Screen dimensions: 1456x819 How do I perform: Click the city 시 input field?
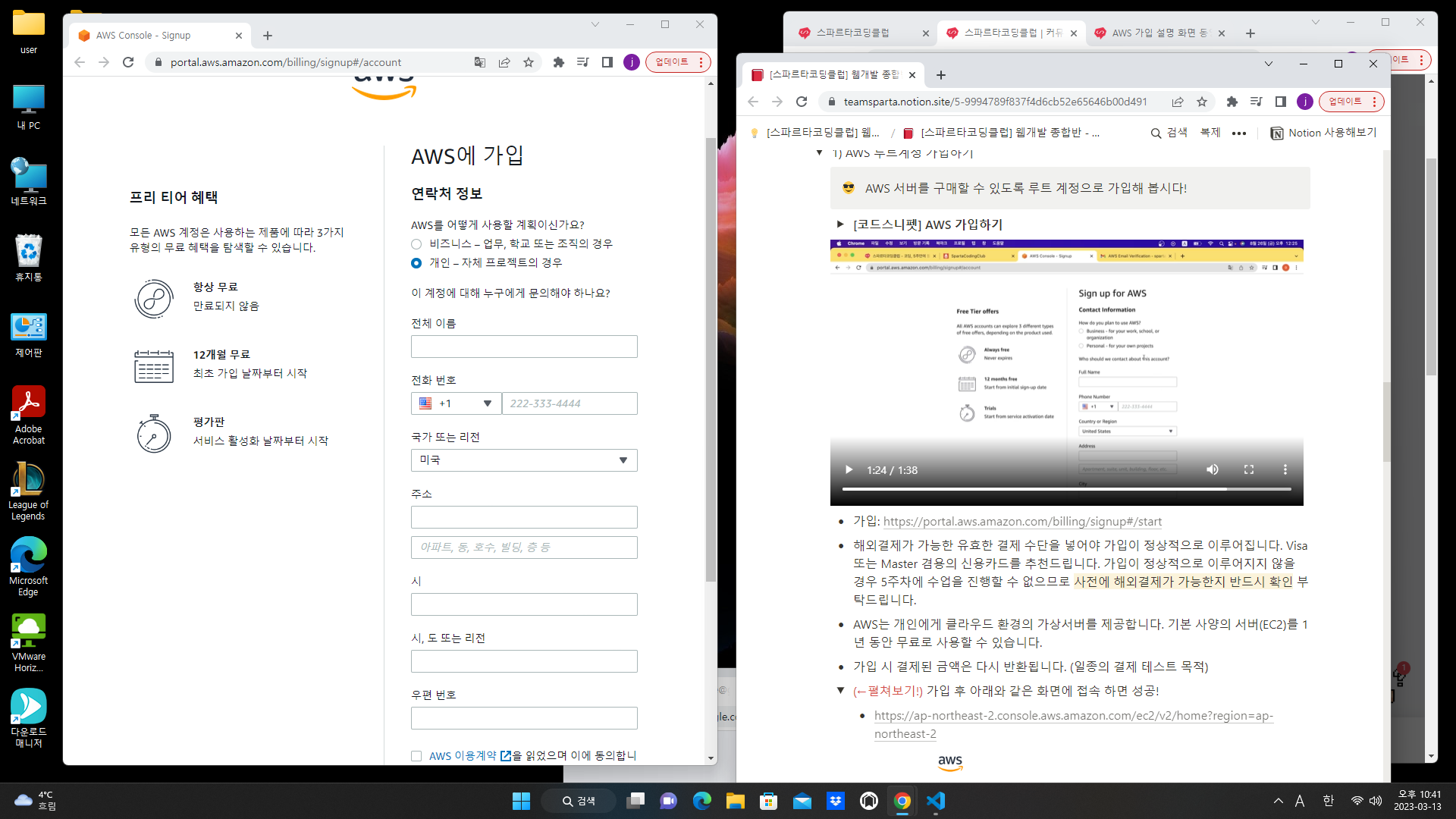coord(524,604)
